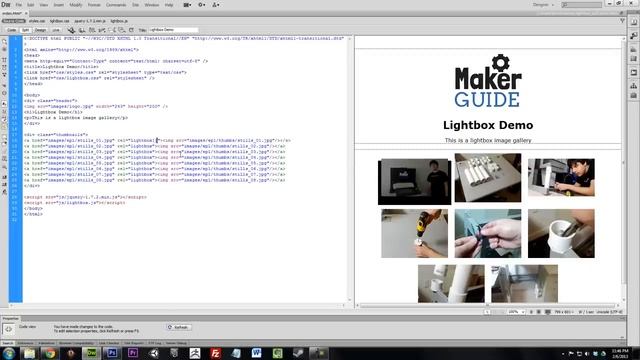Click the Select tool in design status bar
The height and width of the screenshot is (360, 640).
tap(487, 312)
